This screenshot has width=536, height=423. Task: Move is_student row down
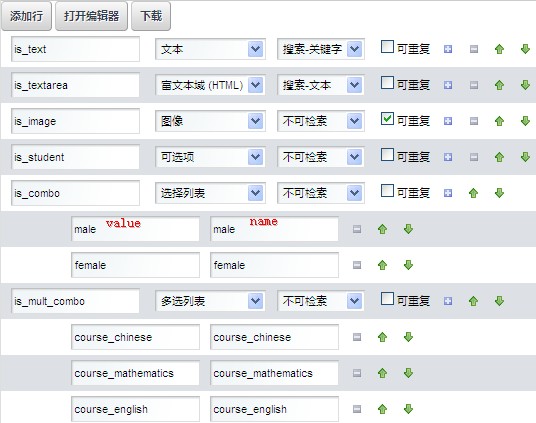pos(525,157)
